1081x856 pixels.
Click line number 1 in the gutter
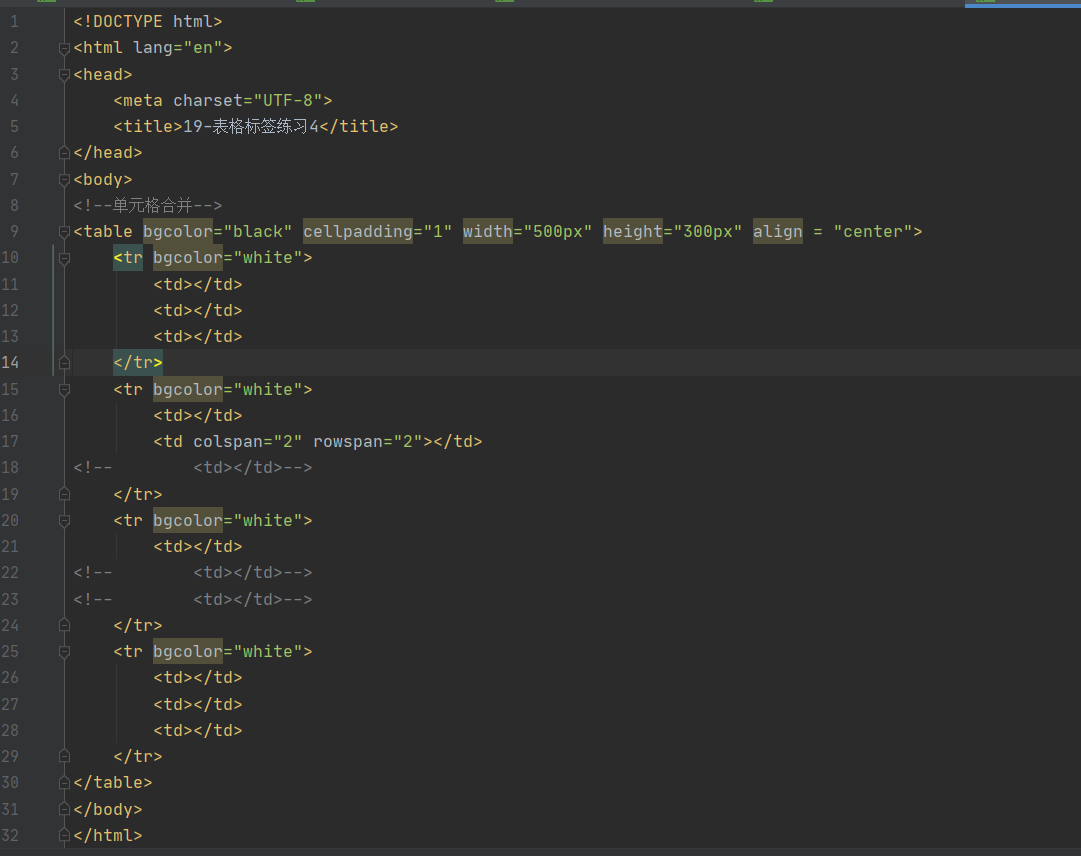[x=14, y=21]
